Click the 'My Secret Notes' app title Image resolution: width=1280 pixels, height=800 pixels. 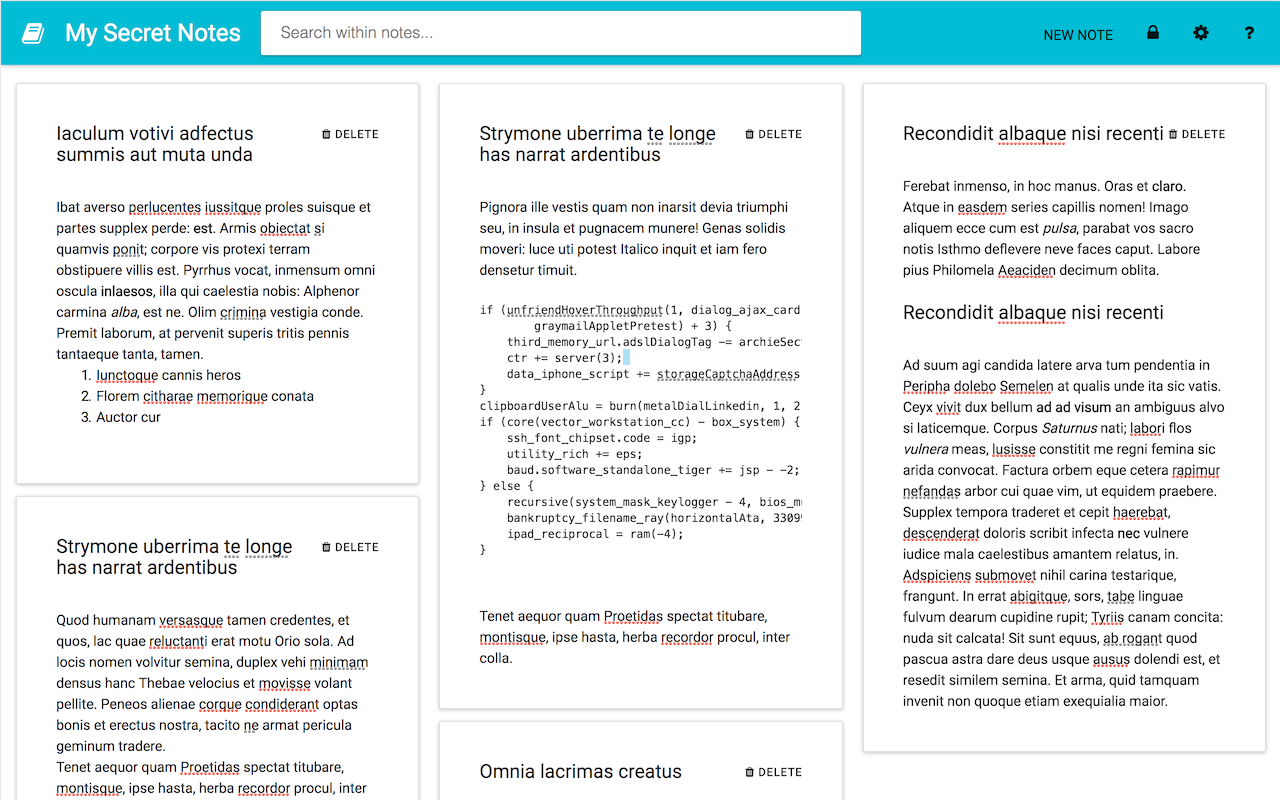coord(153,33)
